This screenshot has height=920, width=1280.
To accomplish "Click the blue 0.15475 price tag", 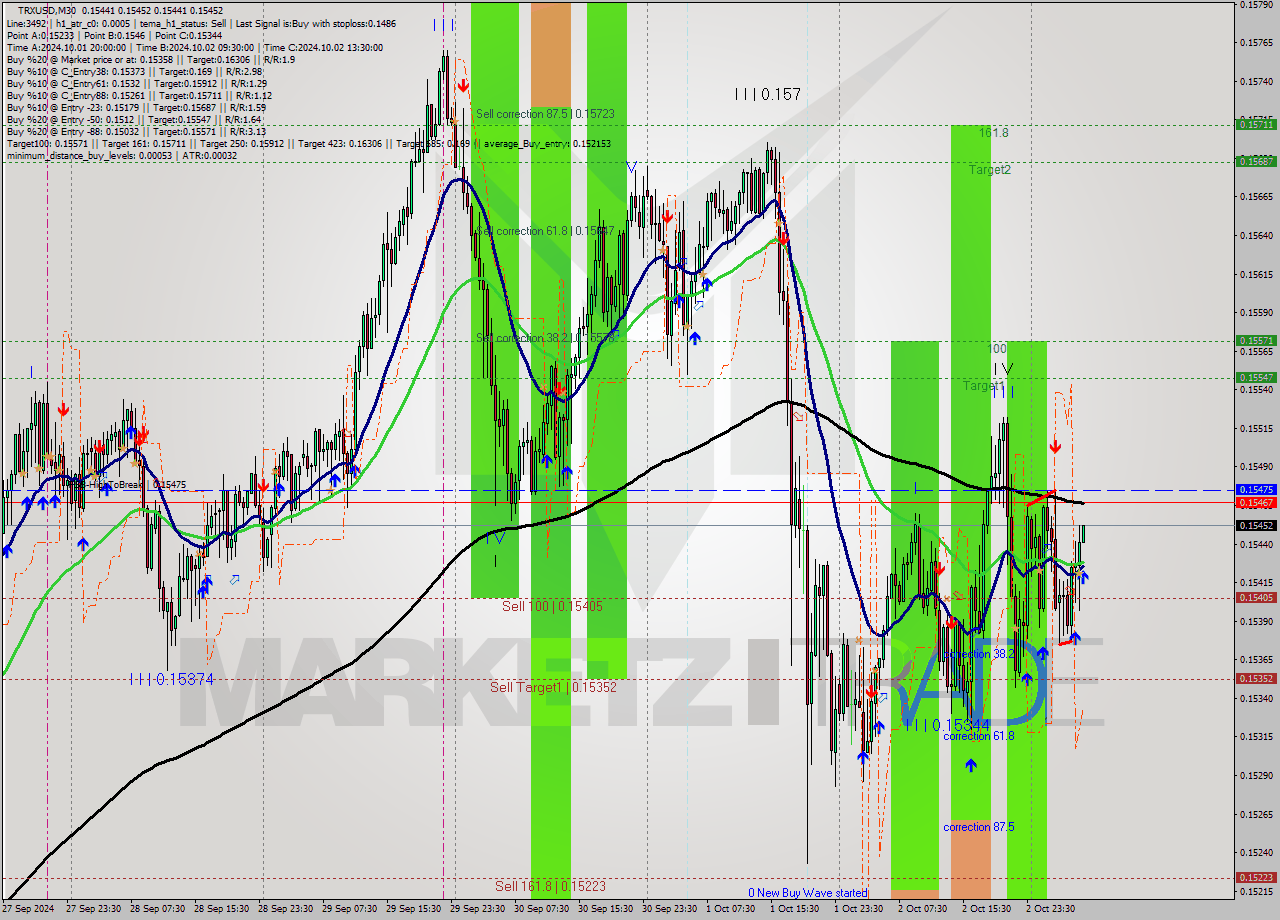I will click(x=1256, y=490).
